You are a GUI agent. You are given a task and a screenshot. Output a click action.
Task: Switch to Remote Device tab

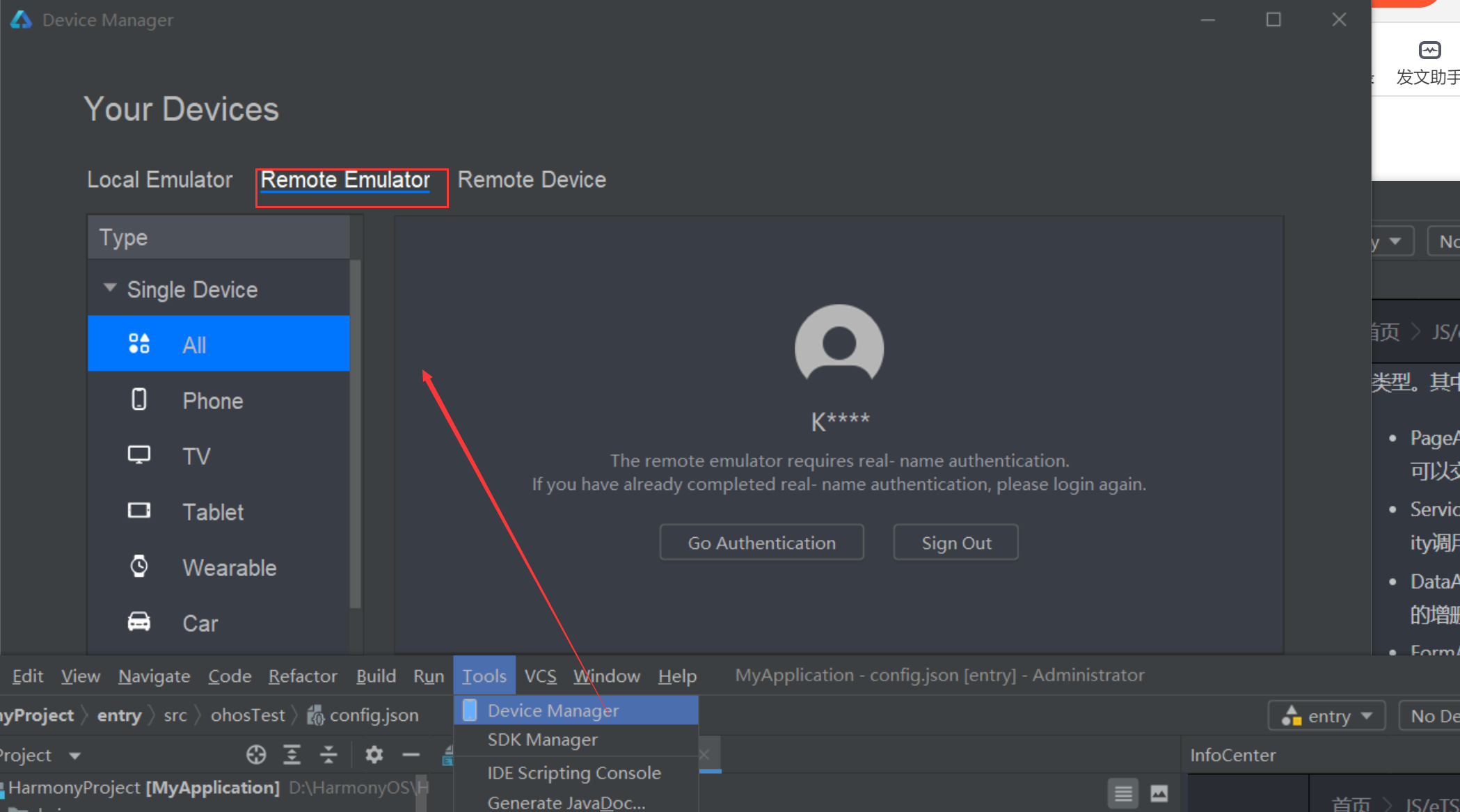(532, 180)
